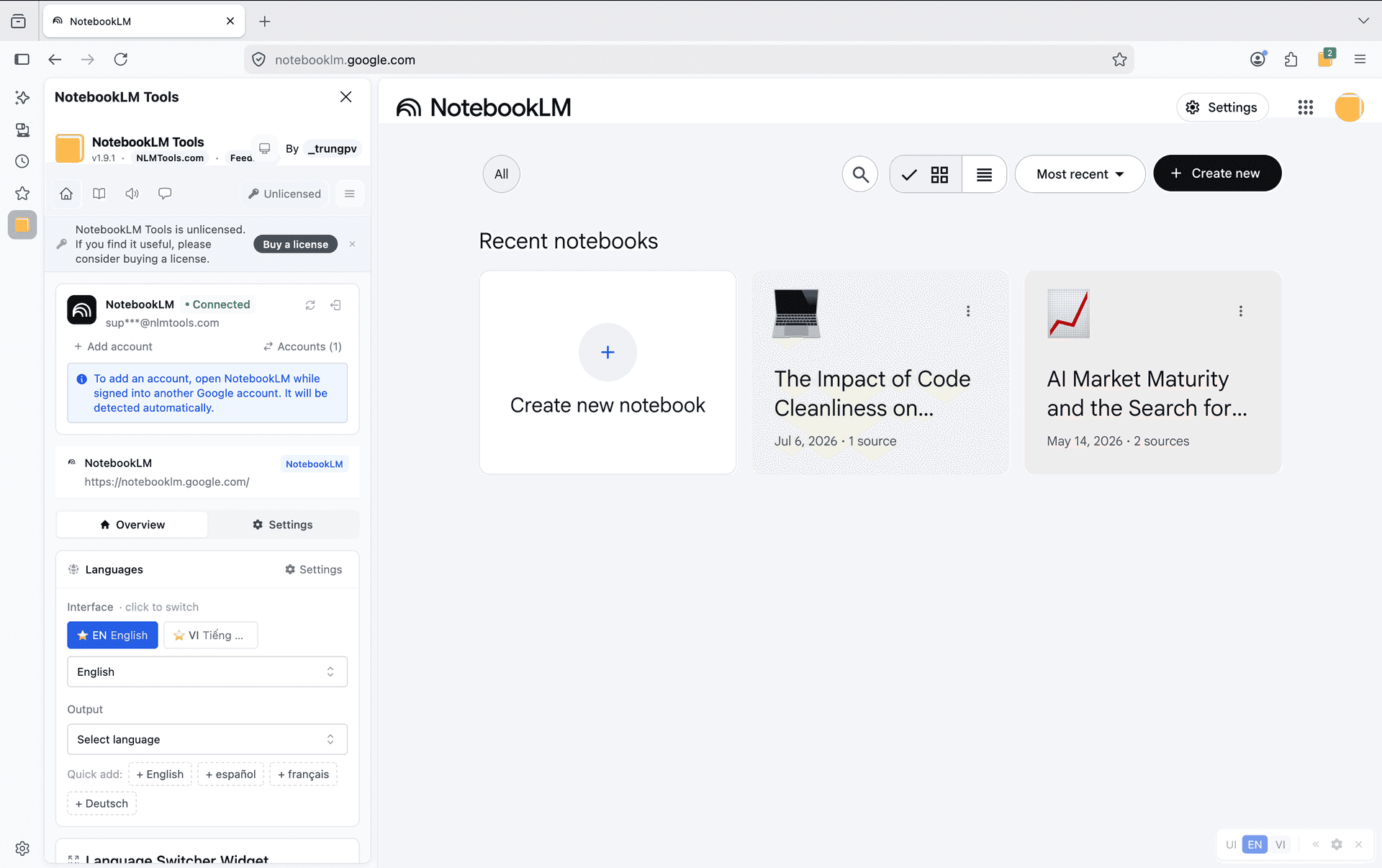The height and width of the screenshot is (868, 1382).
Task: Open the browser extensions puzzle icon
Action: coord(1291,60)
